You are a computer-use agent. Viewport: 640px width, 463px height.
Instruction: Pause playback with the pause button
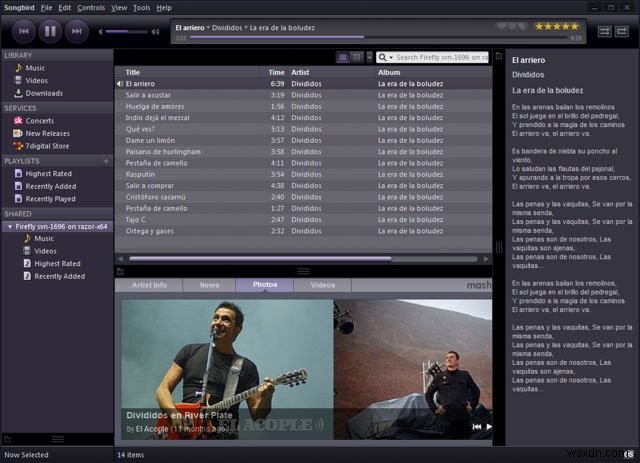[50, 31]
